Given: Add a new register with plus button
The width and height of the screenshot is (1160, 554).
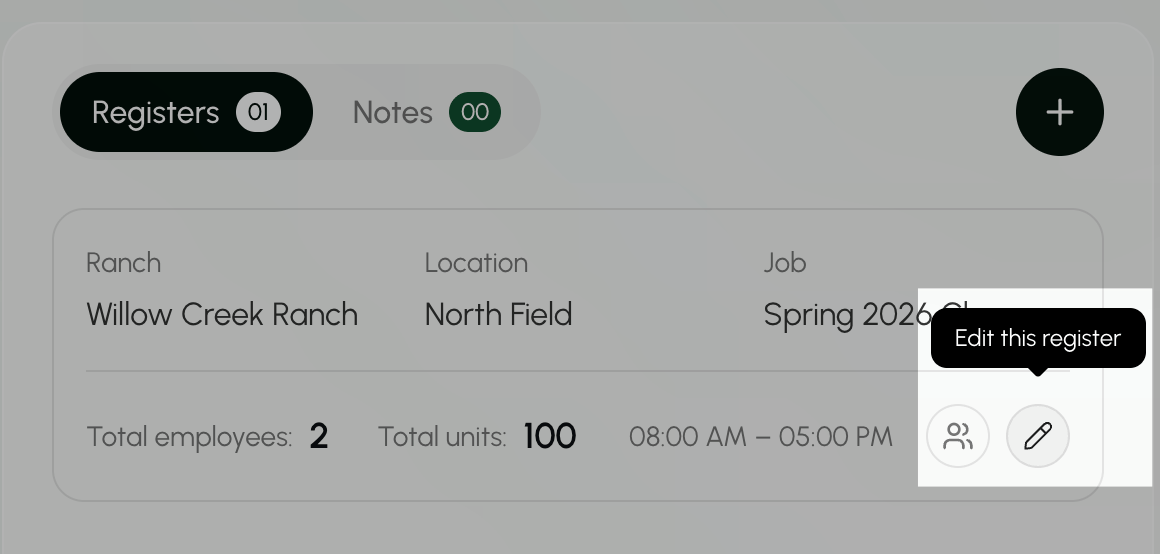Looking at the screenshot, I should tap(1059, 112).
